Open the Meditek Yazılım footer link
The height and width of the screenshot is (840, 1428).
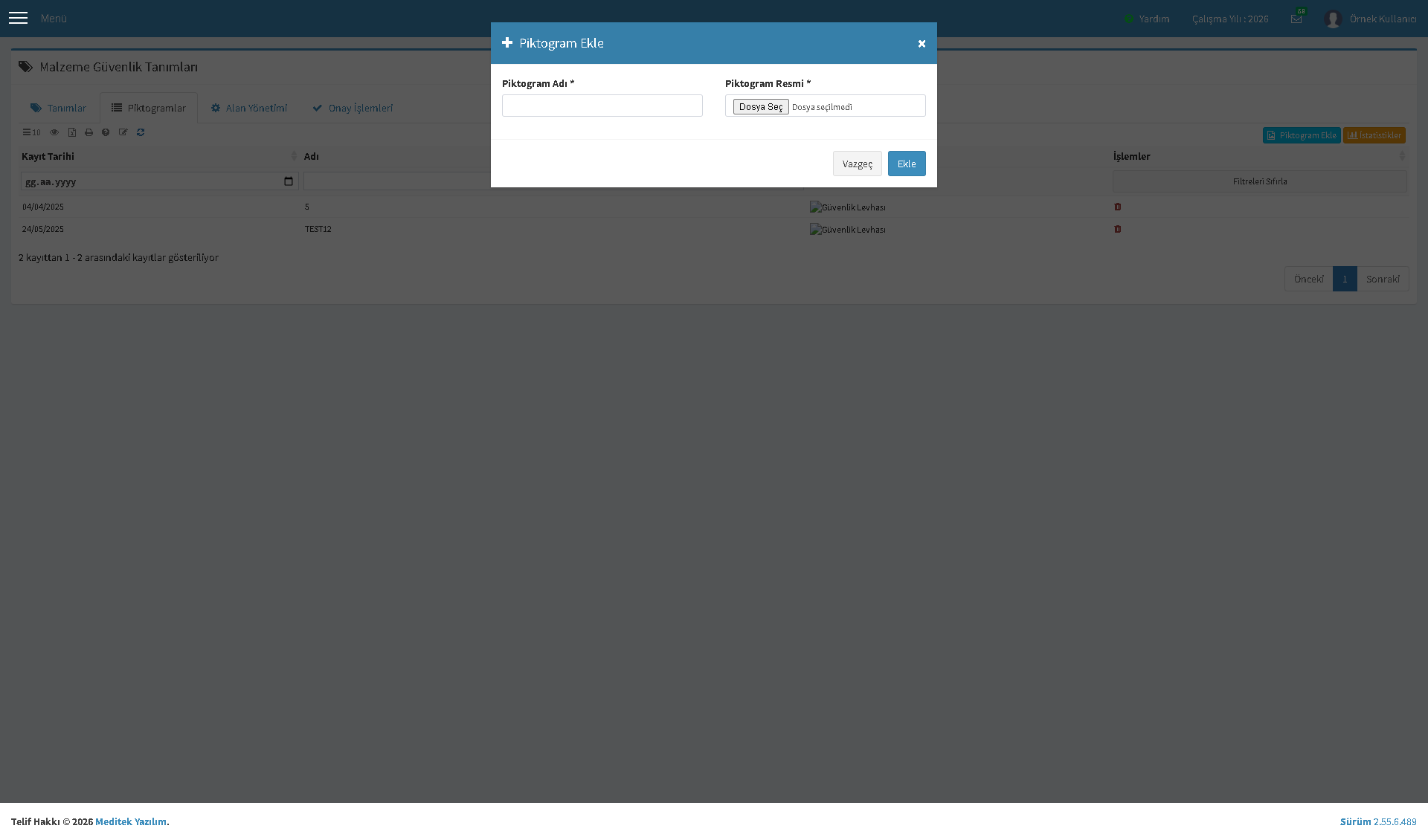tap(131, 821)
